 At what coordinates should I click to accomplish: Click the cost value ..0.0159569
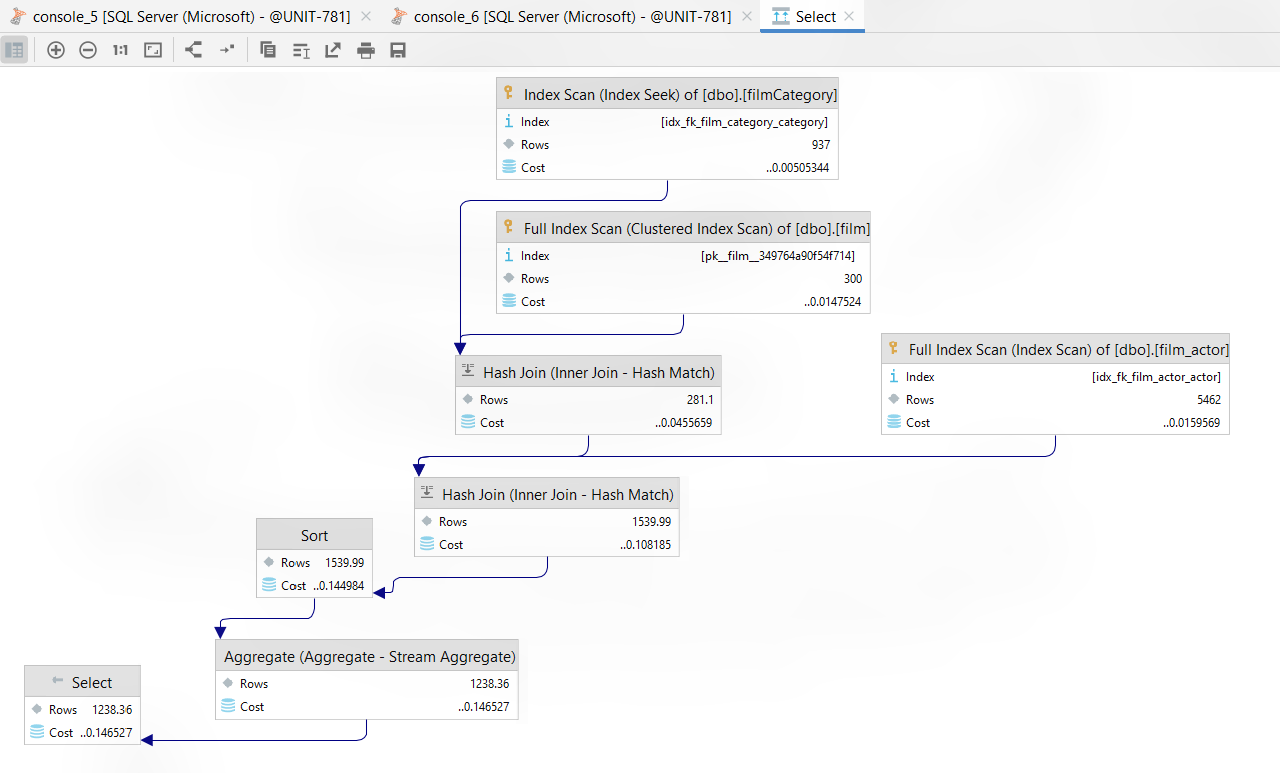tap(1192, 423)
